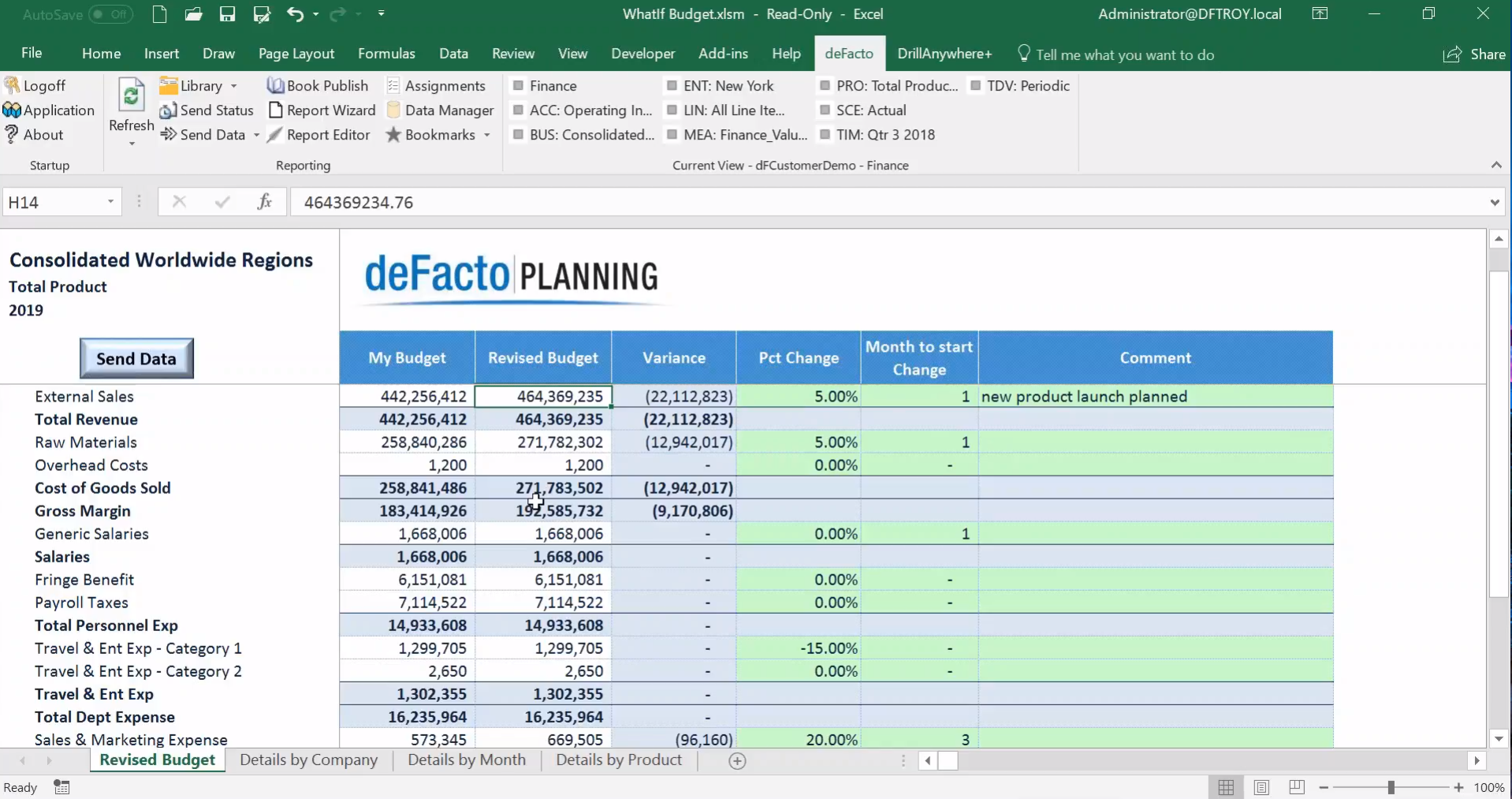Toggle the BUS: Consolidated... checkbox
Viewport: 1512px width, 799px height.
tap(519, 135)
